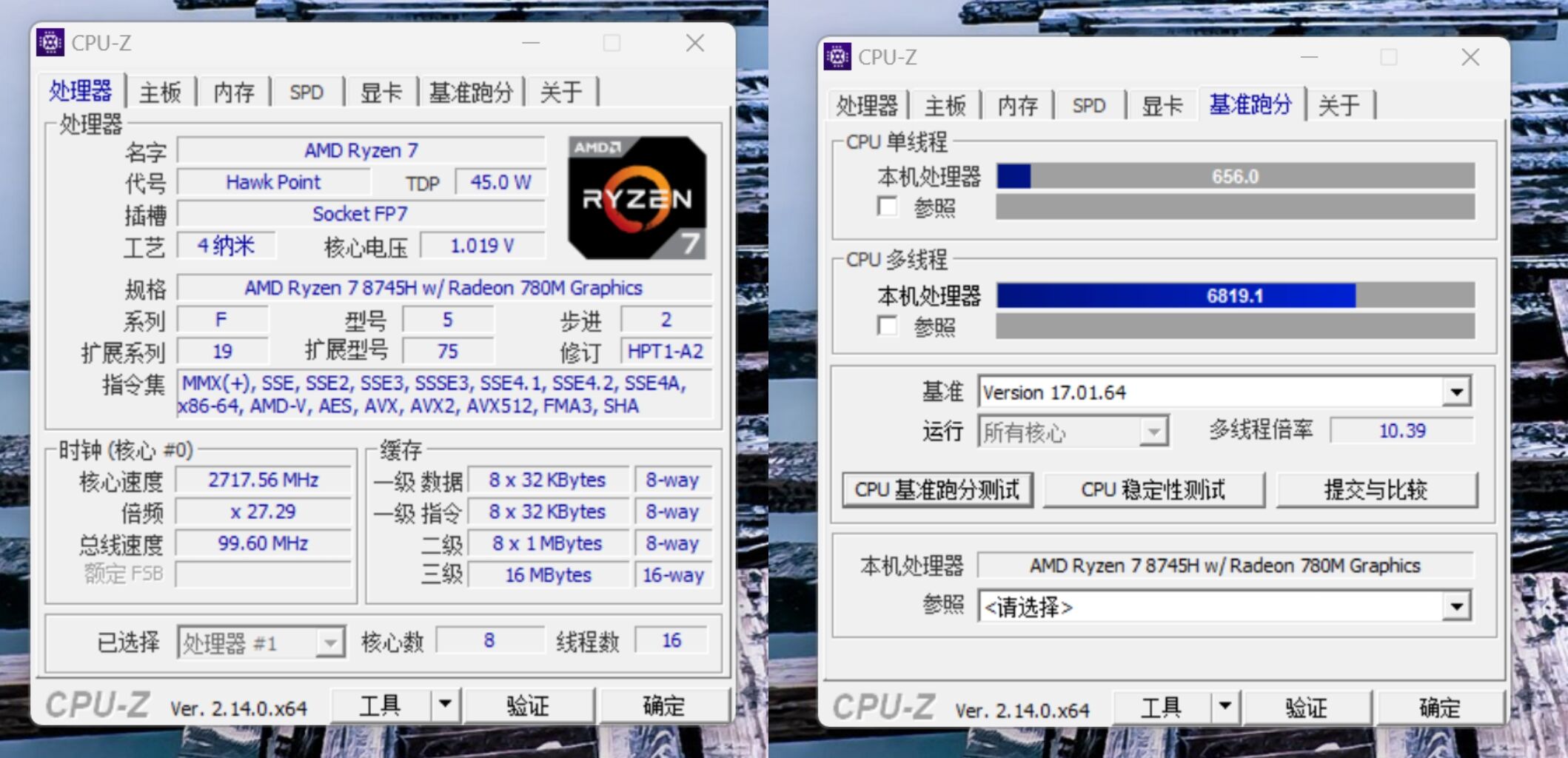Click the TDP value 45.0 W
Viewport: 1568px width, 758px height.
500,182
